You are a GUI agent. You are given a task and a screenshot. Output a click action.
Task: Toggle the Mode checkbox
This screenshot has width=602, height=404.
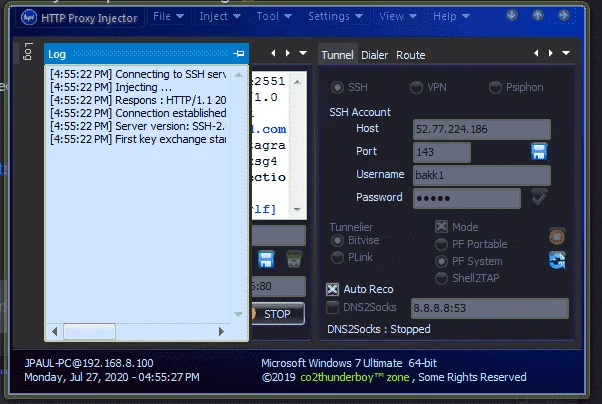[x=441, y=227]
